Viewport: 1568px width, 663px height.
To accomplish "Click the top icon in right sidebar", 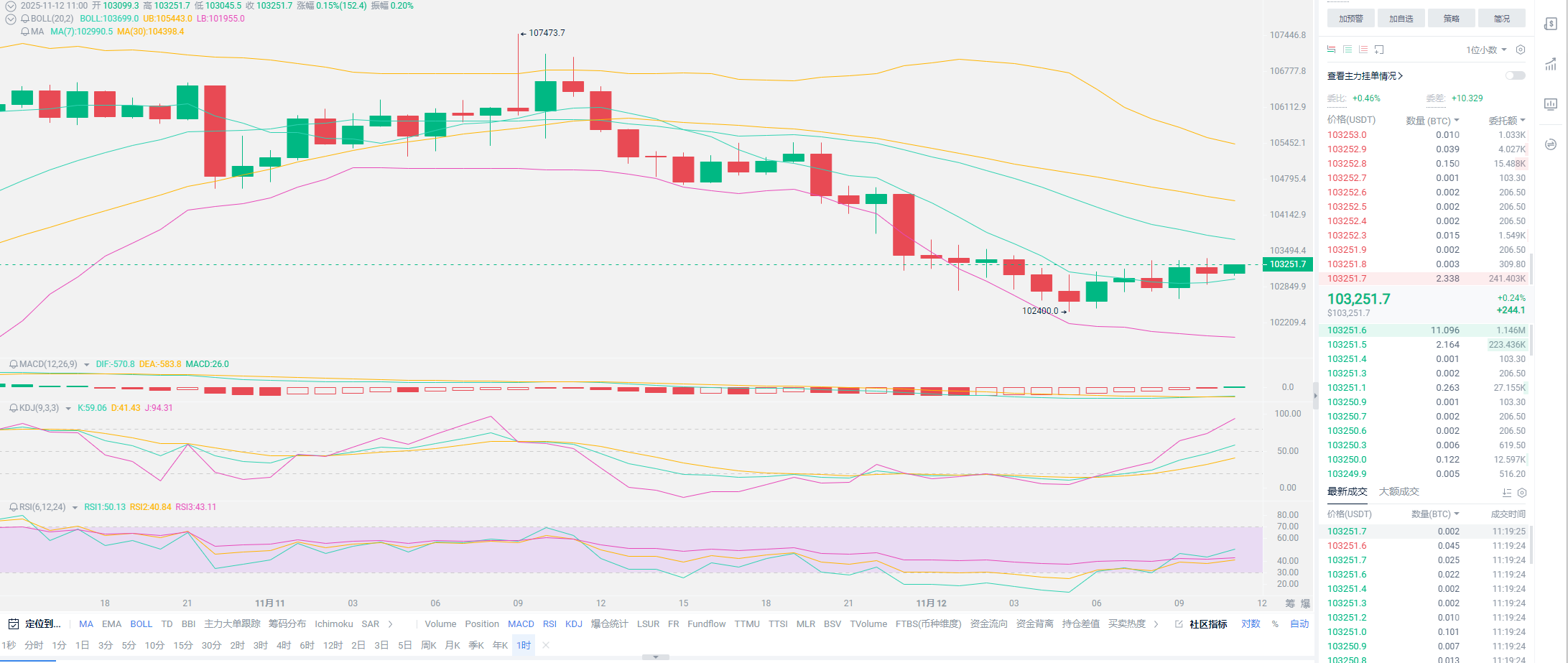I will point(1551,24).
